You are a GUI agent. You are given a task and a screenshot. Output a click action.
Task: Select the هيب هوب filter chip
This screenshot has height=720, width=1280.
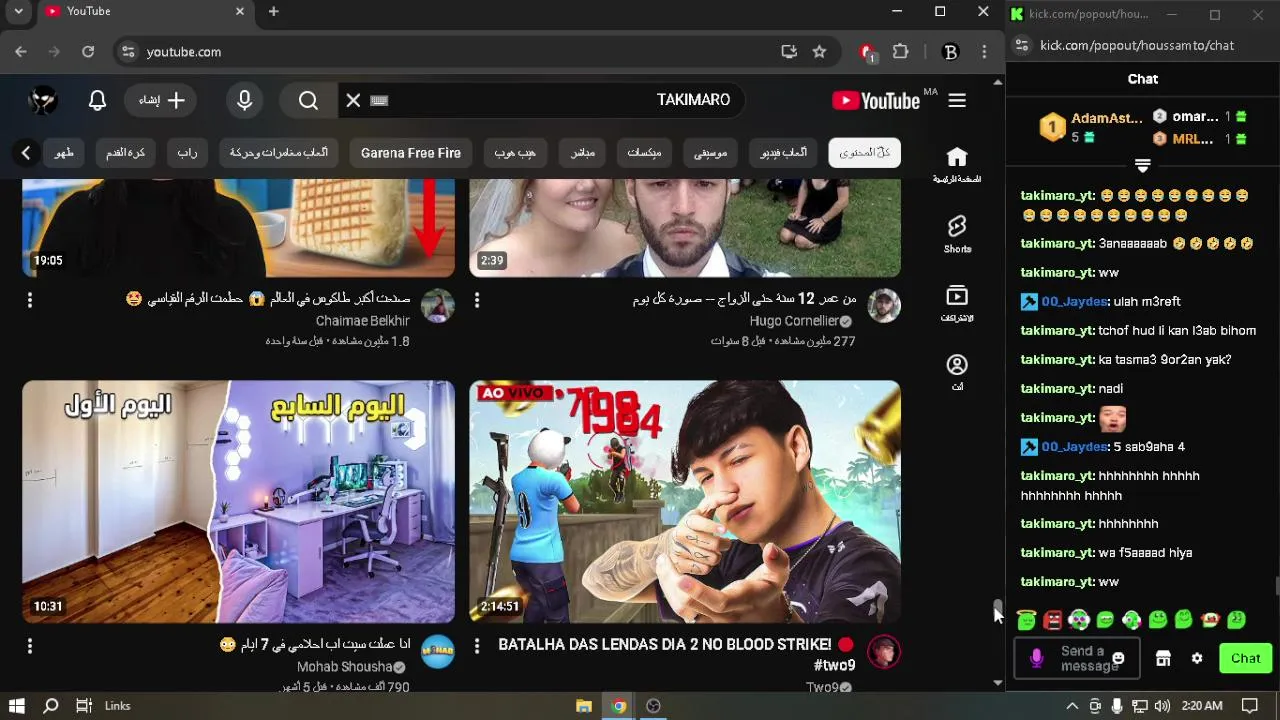pos(515,153)
